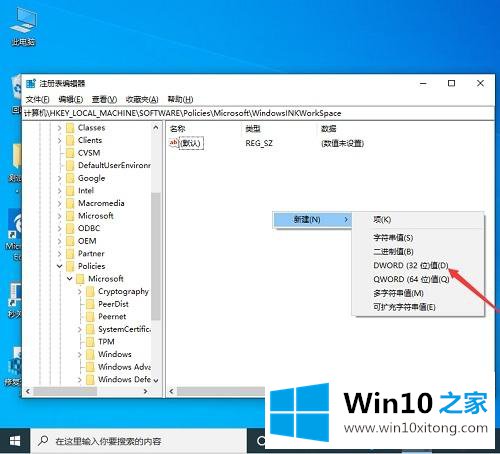The image size is (500, 454).
Task: Open the This PC desktop icon
Action: [23, 27]
